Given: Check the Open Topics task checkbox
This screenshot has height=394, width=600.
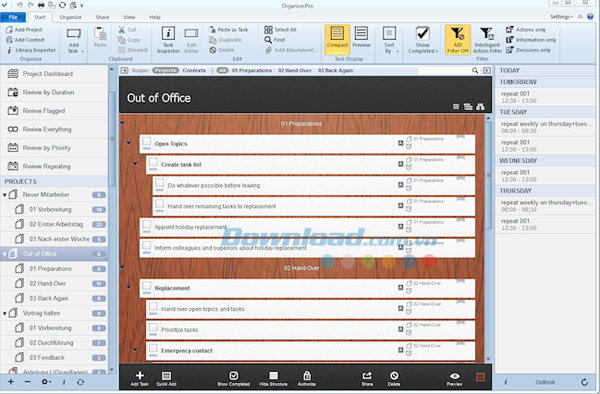Looking at the screenshot, I should pyautogui.click(x=147, y=142).
